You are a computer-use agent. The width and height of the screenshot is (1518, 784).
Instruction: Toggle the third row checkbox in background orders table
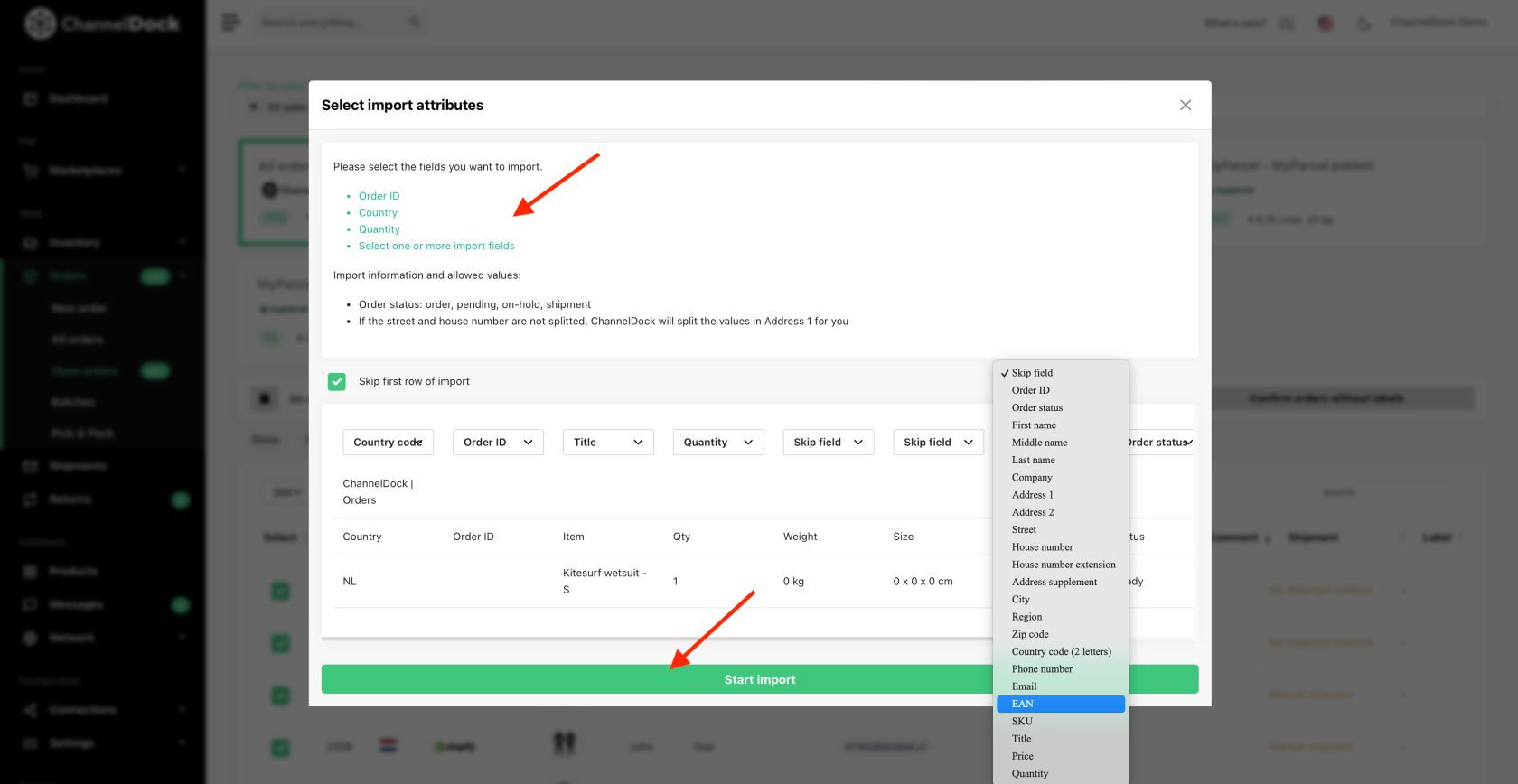[x=281, y=695]
